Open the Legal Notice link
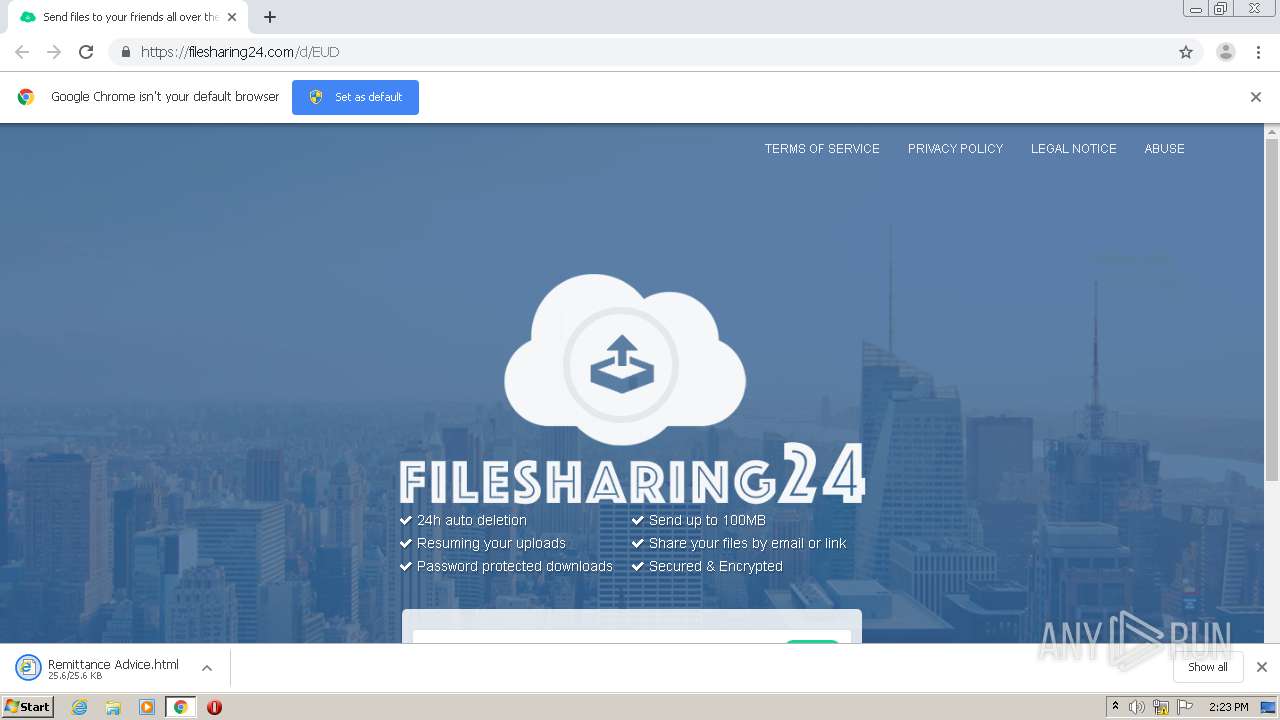Viewport: 1280px width, 720px height. [1074, 148]
